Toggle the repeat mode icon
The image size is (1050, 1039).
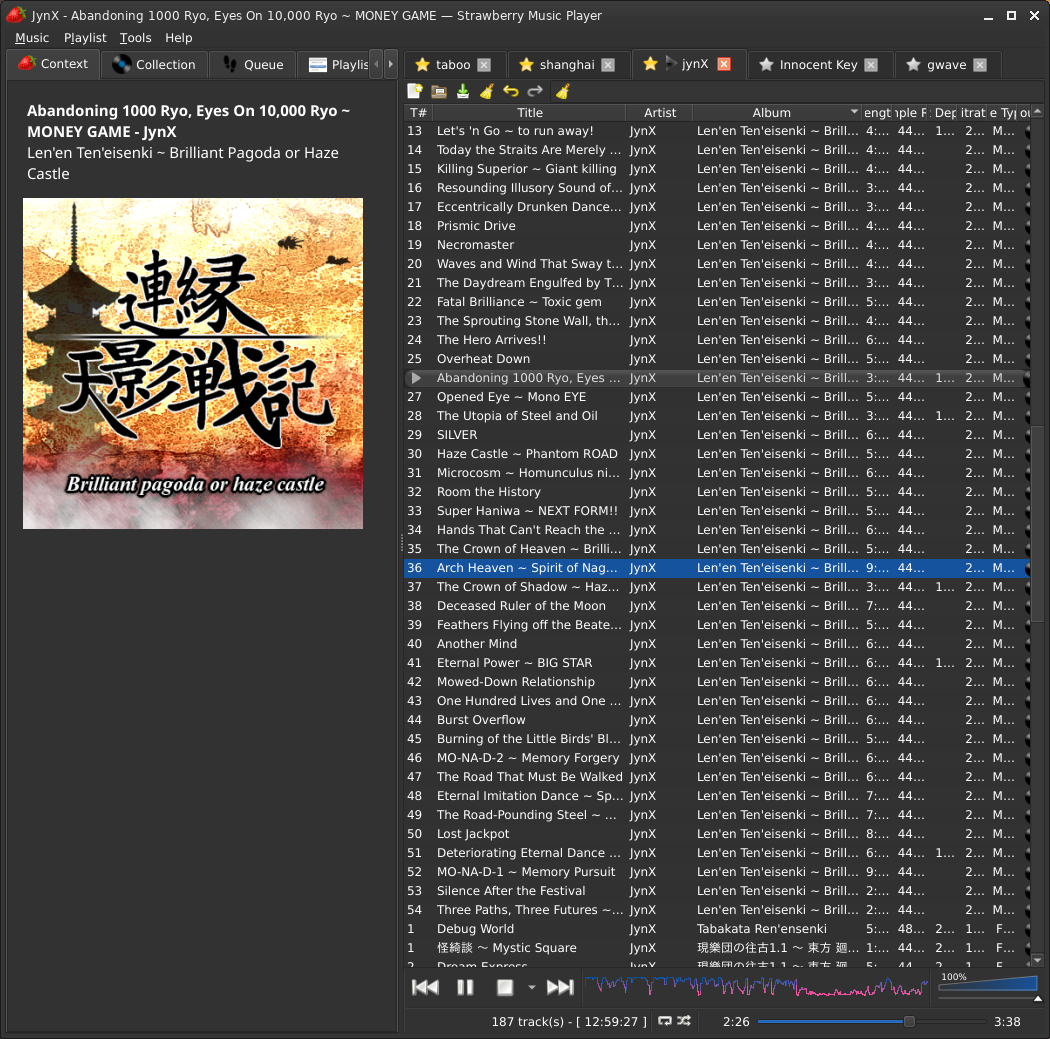point(665,1021)
